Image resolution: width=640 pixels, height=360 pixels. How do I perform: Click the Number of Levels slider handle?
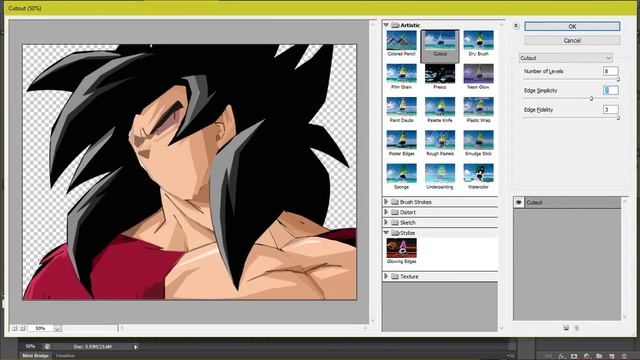point(618,80)
